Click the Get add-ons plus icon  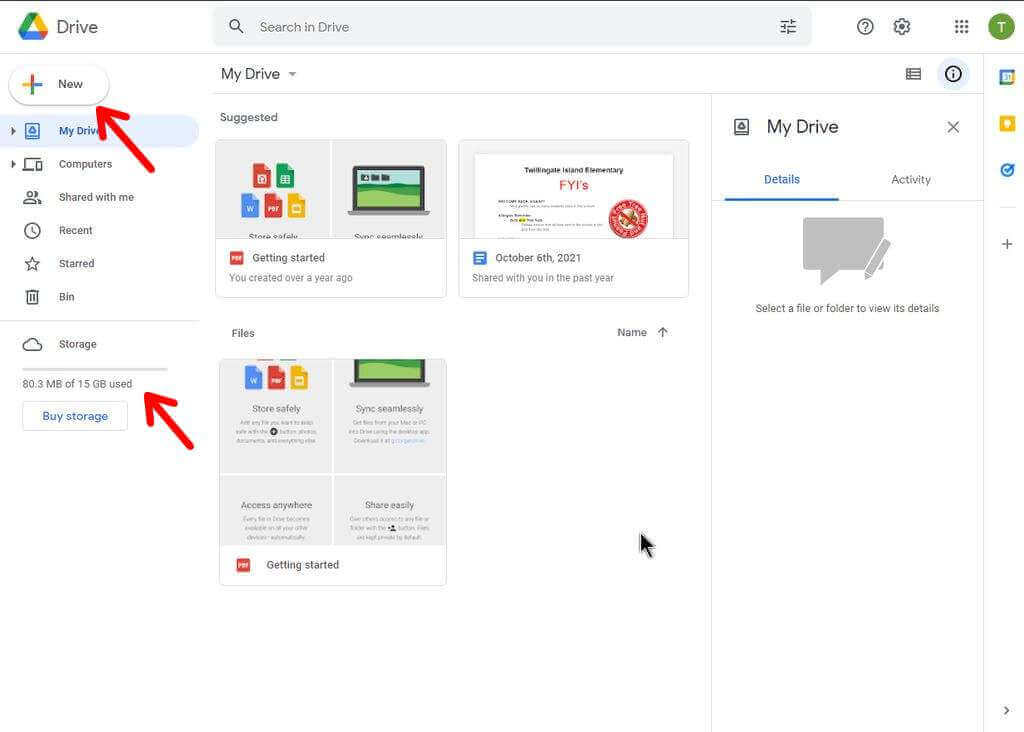(1007, 244)
